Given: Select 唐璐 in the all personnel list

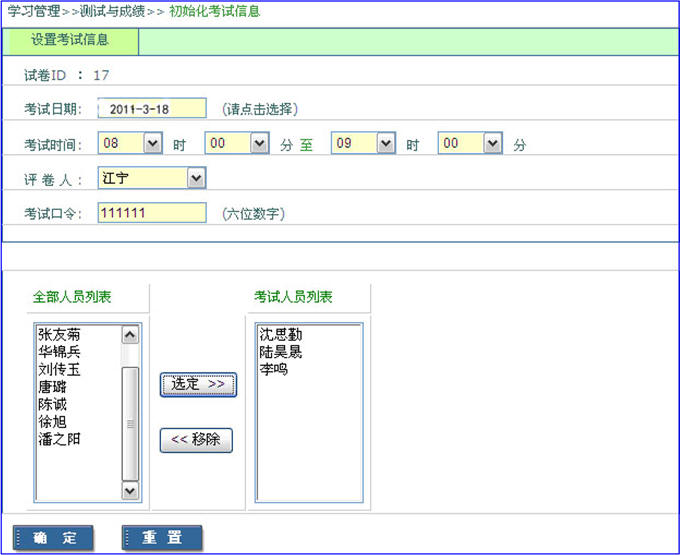Looking at the screenshot, I should pyautogui.click(x=52, y=387).
